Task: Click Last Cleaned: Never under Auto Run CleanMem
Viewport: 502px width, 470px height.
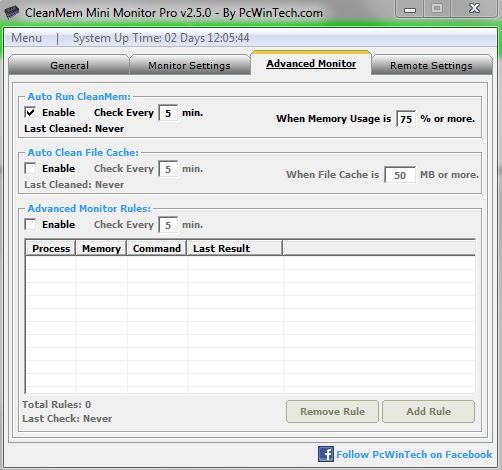Action: (x=74, y=128)
